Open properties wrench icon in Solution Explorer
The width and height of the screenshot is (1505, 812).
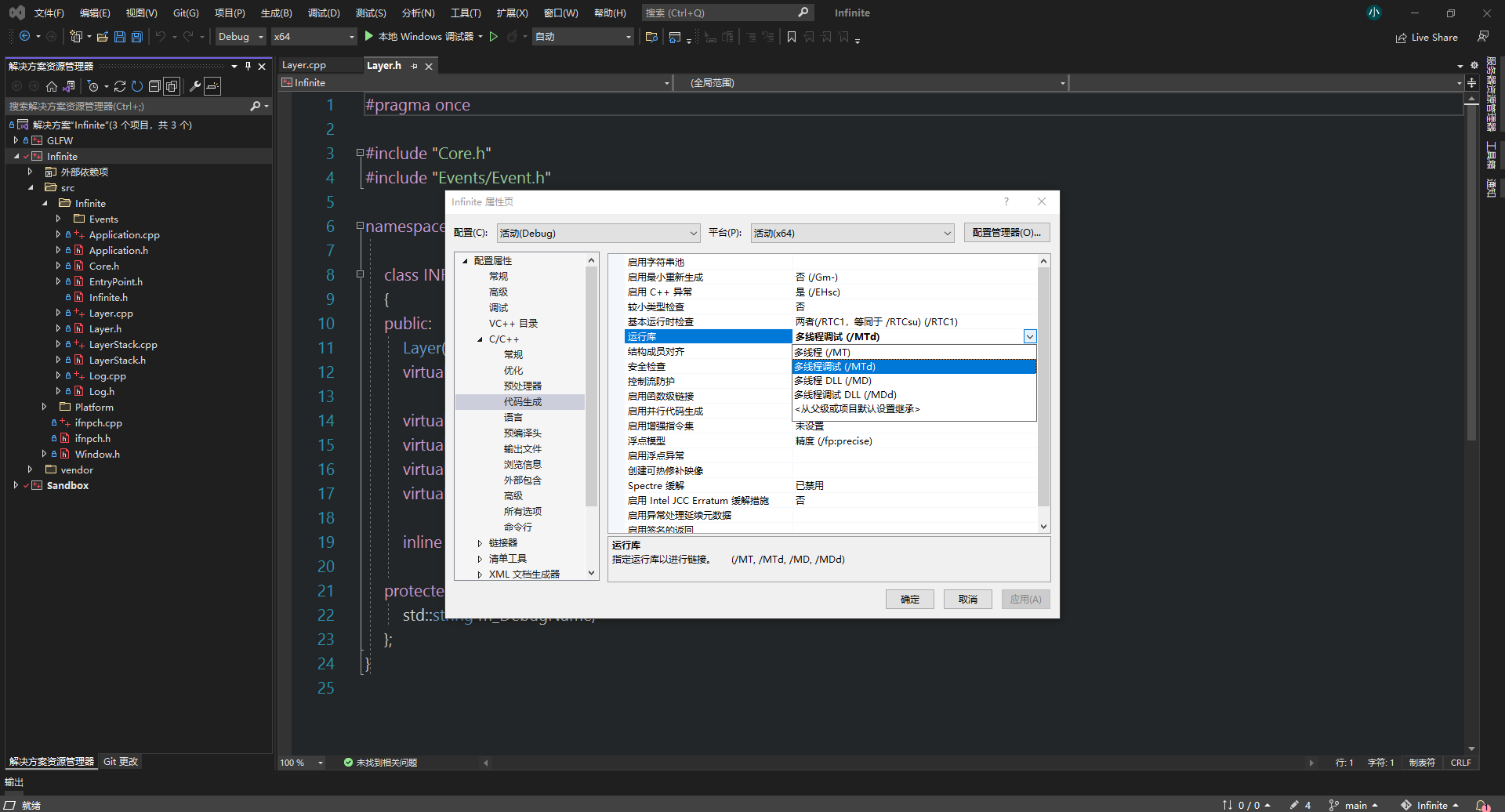click(x=195, y=86)
